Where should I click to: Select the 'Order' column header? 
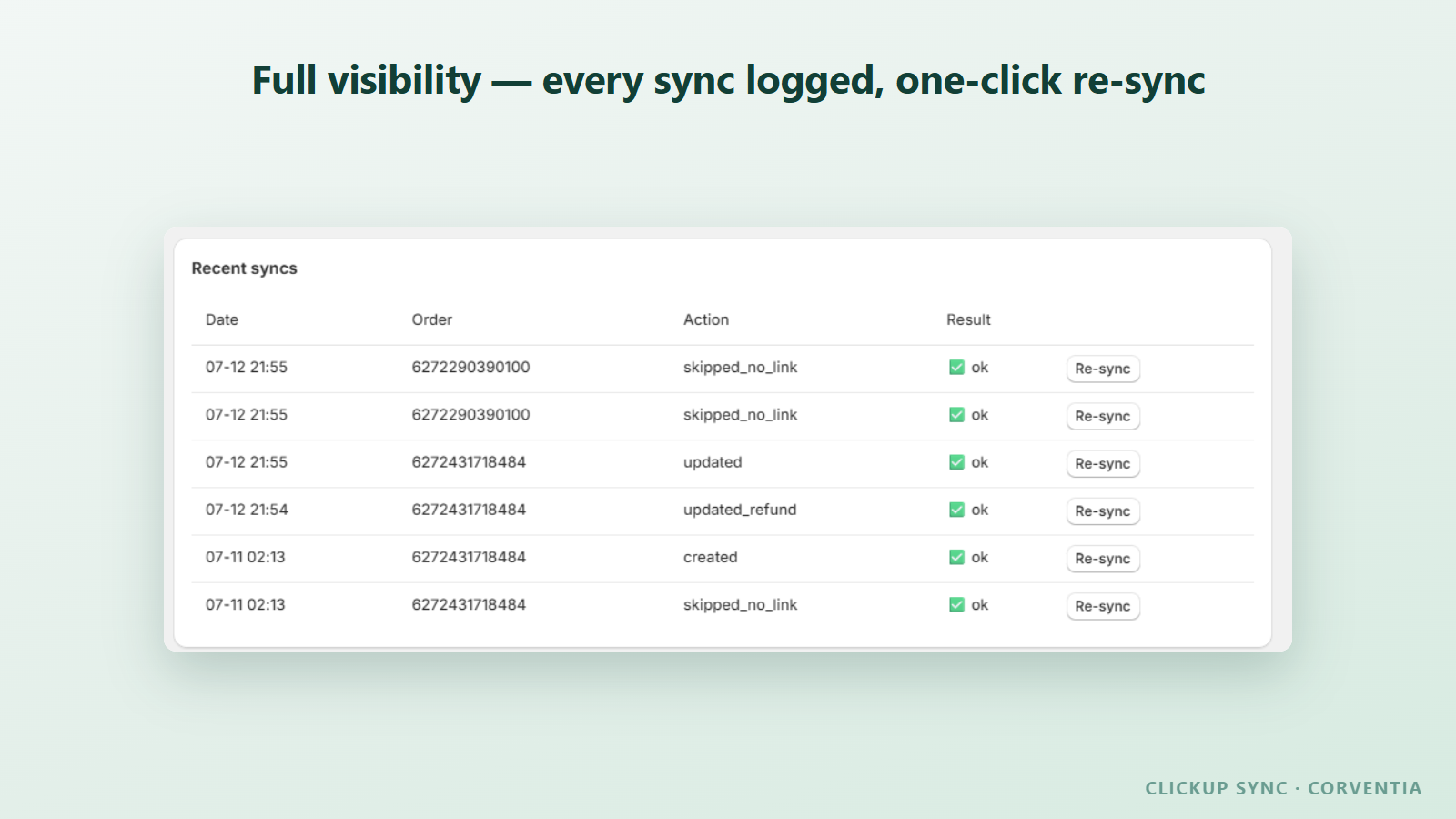[431, 319]
